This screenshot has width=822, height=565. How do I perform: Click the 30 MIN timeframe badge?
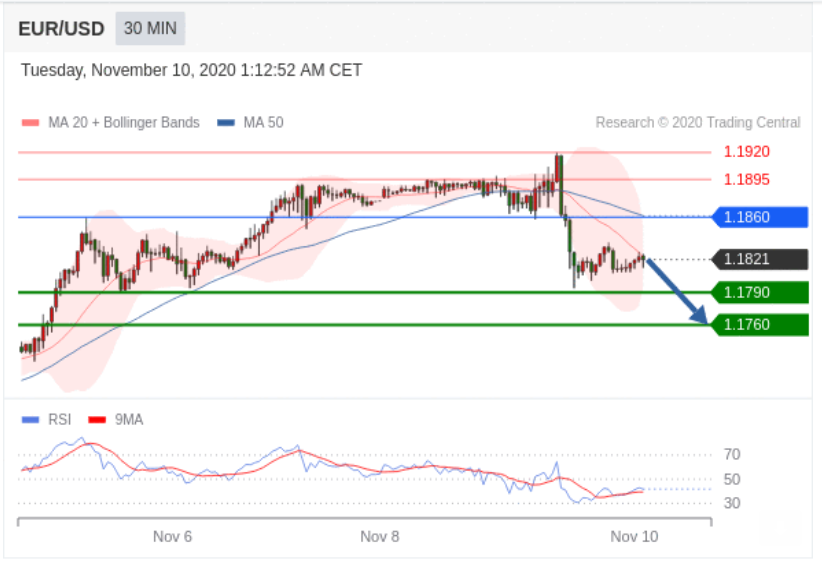click(x=150, y=28)
